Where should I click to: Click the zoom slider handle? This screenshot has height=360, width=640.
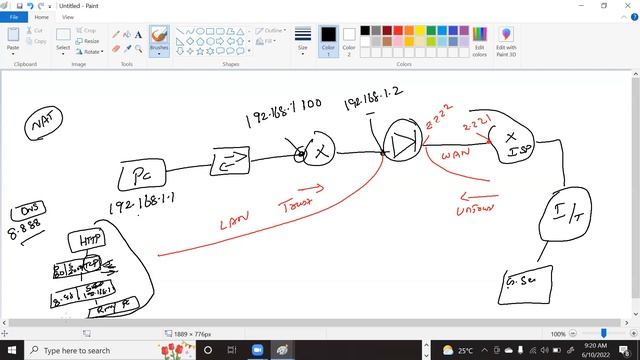coord(603,333)
